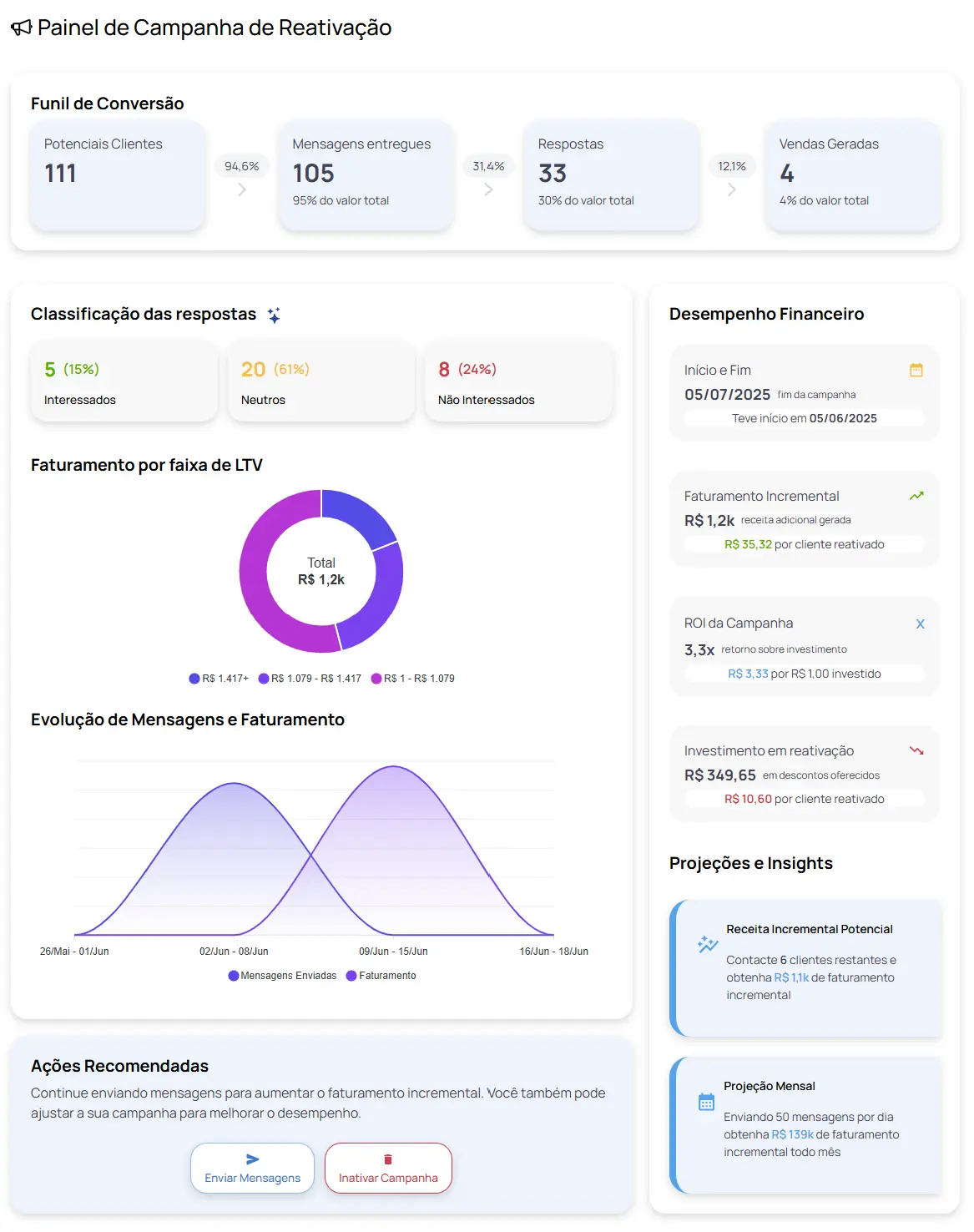
Task: Toggle the Mensagens Enviadas series in the legend
Action: (x=285, y=975)
